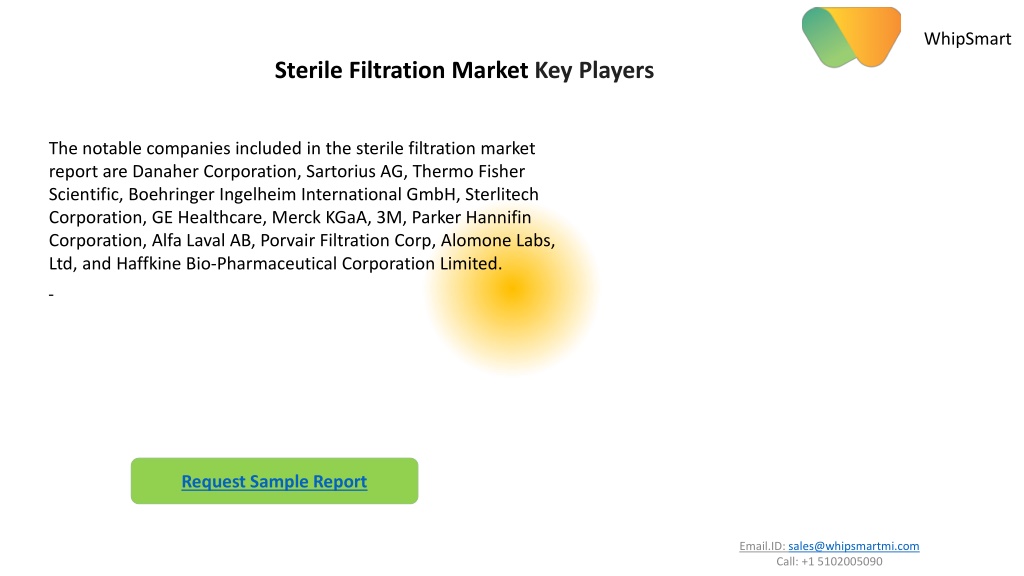Open the Request Sample Report link
The width and height of the screenshot is (1024, 576).
(274, 482)
